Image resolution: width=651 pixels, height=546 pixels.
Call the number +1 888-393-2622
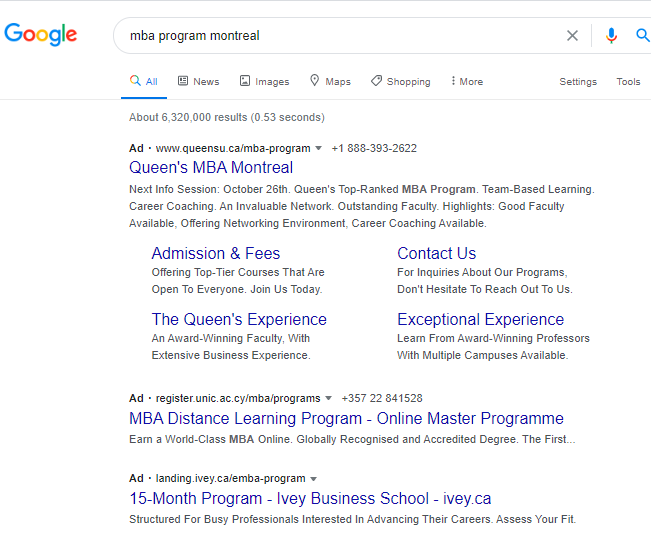(374, 148)
